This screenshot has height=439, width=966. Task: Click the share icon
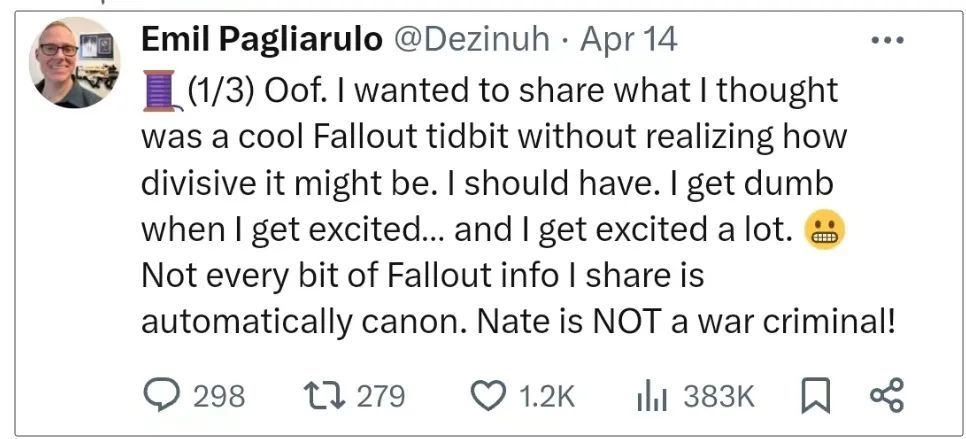[886, 396]
